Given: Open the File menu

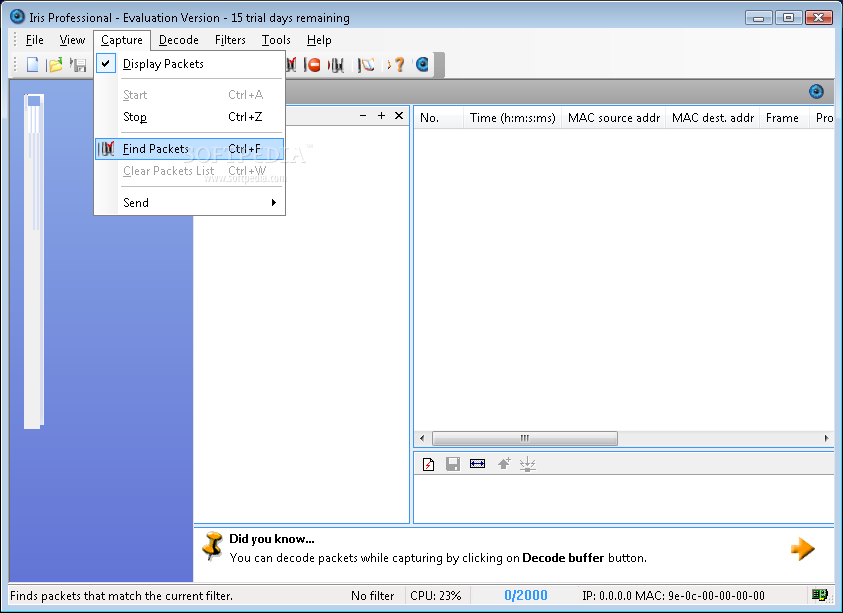Looking at the screenshot, I should (34, 40).
